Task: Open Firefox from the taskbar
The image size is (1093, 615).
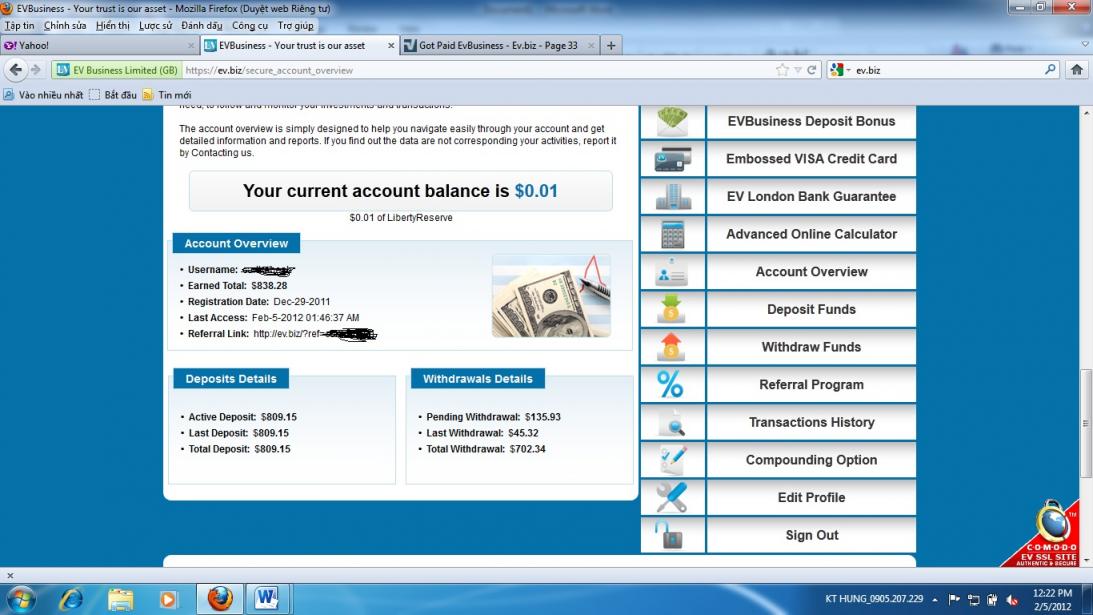Action: 220,598
